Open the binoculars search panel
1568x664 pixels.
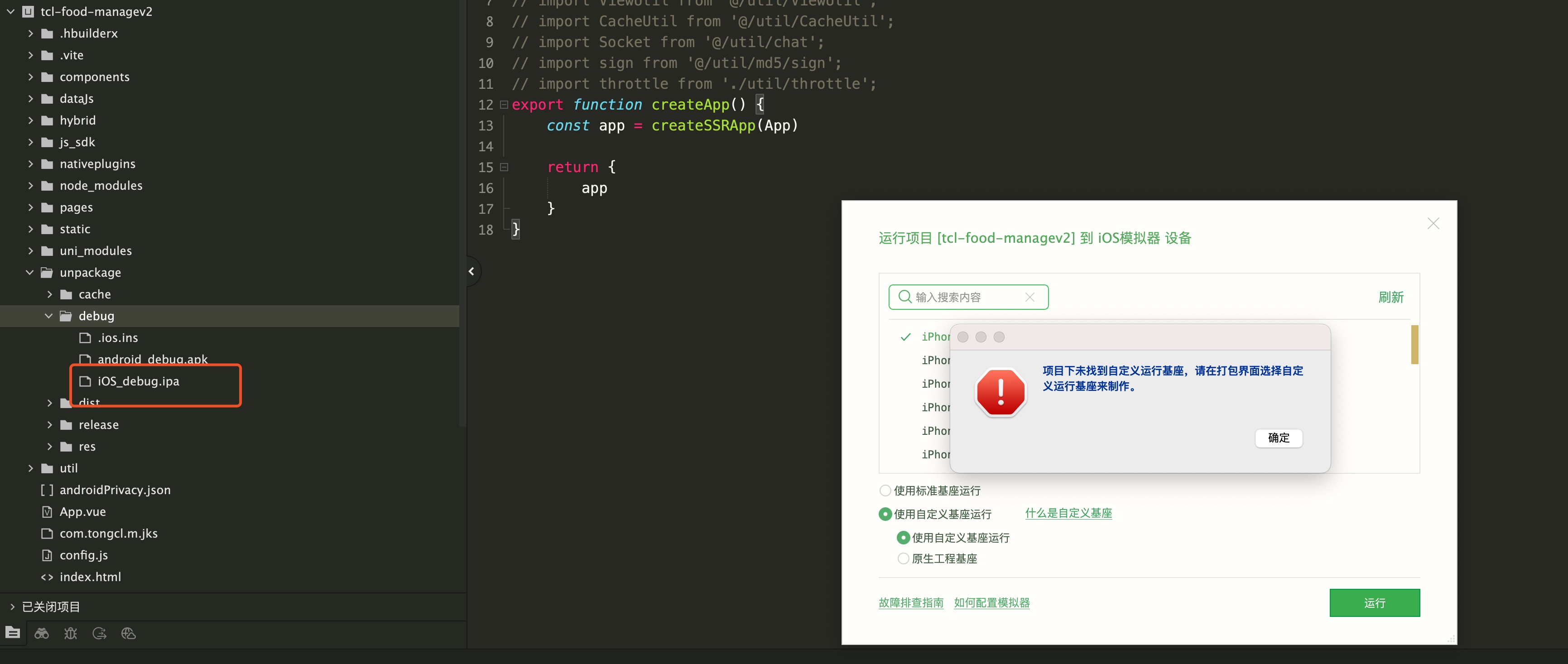41,633
